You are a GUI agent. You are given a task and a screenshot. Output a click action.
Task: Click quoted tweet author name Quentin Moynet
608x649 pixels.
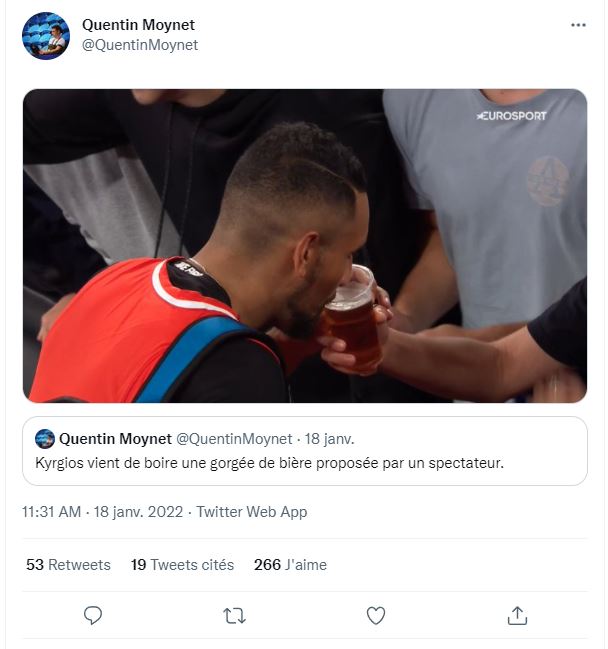click(x=115, y=439)
